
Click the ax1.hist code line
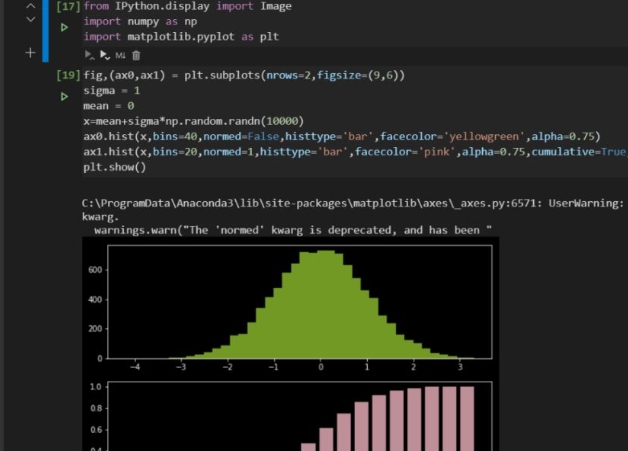(x=355, y=152)
